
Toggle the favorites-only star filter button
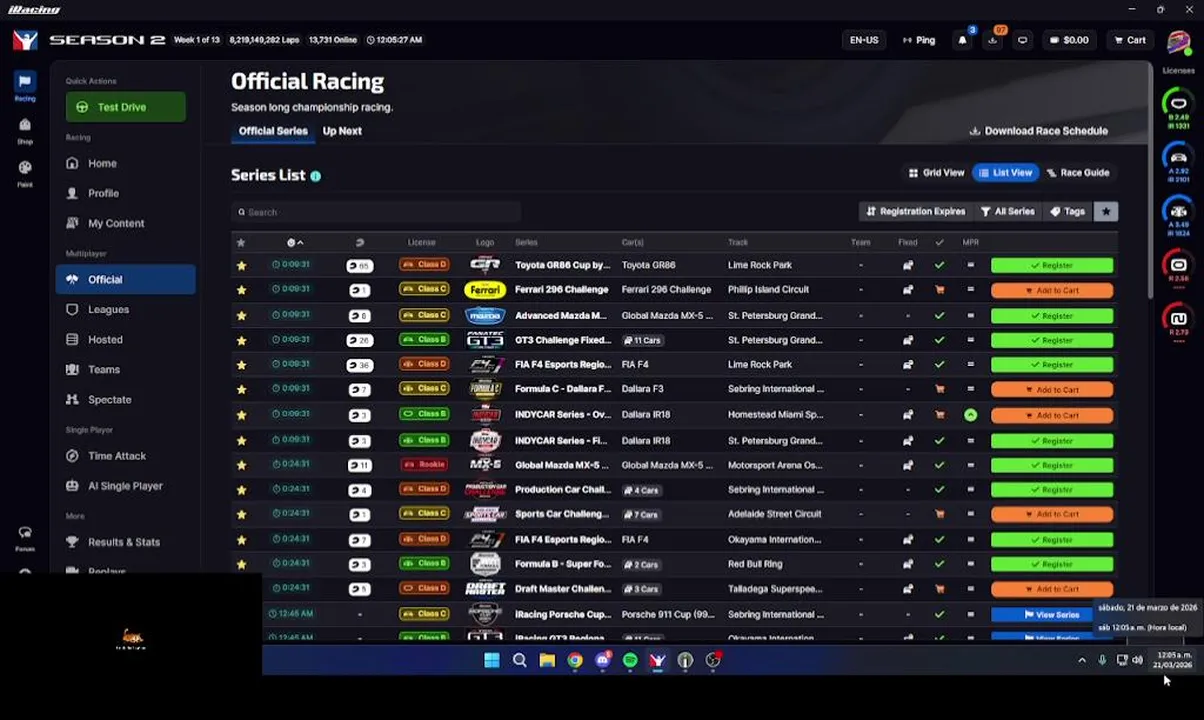pyautogui.click(x=1106, y=212)
